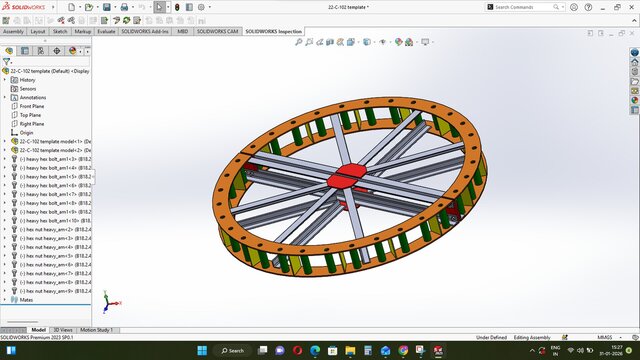Click the Save disk icon
Viewport: 640px width, 360px height.
[107, 7]
